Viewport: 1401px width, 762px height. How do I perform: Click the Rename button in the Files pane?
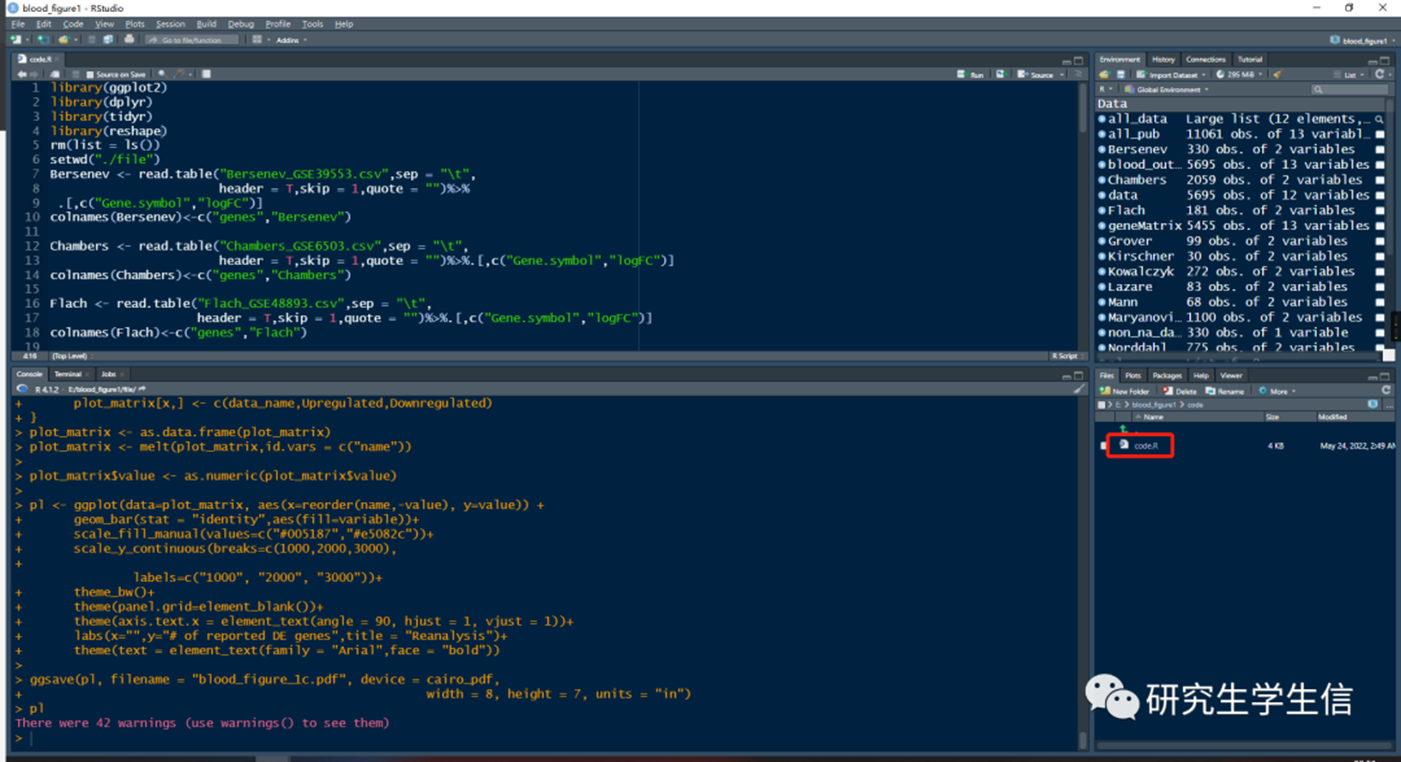[1225, 391]
